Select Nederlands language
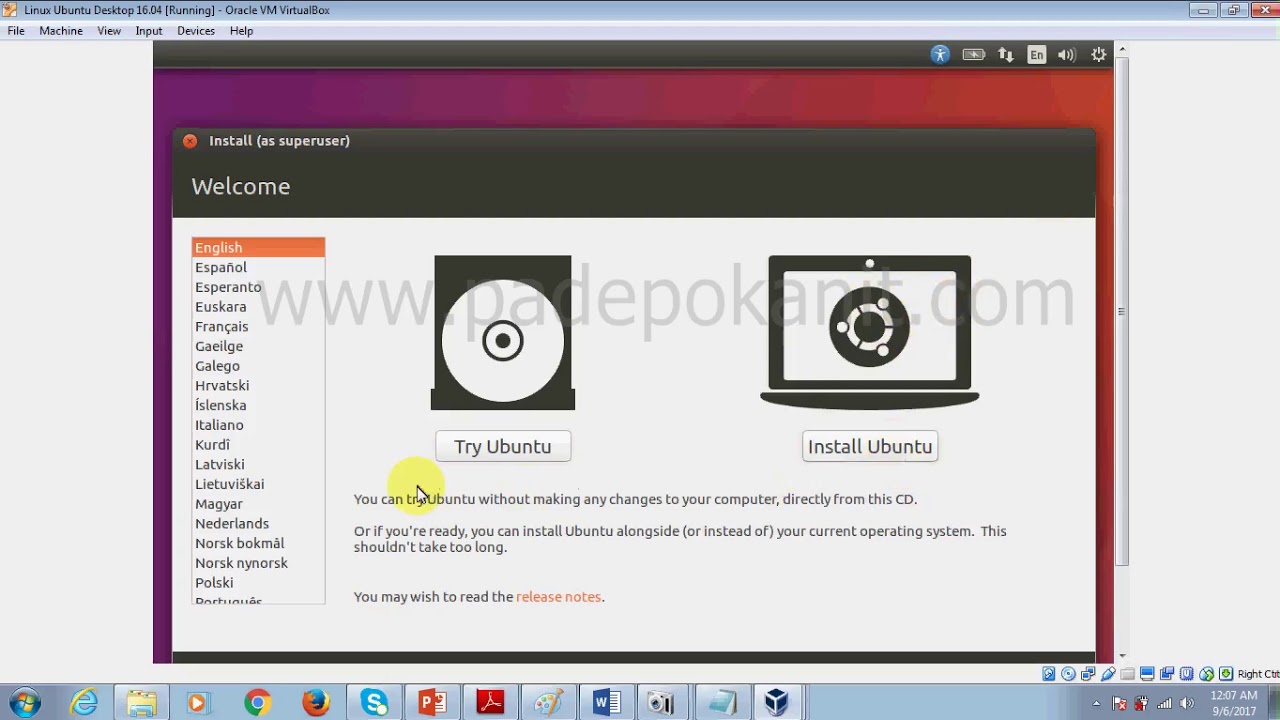 point(258,523)
